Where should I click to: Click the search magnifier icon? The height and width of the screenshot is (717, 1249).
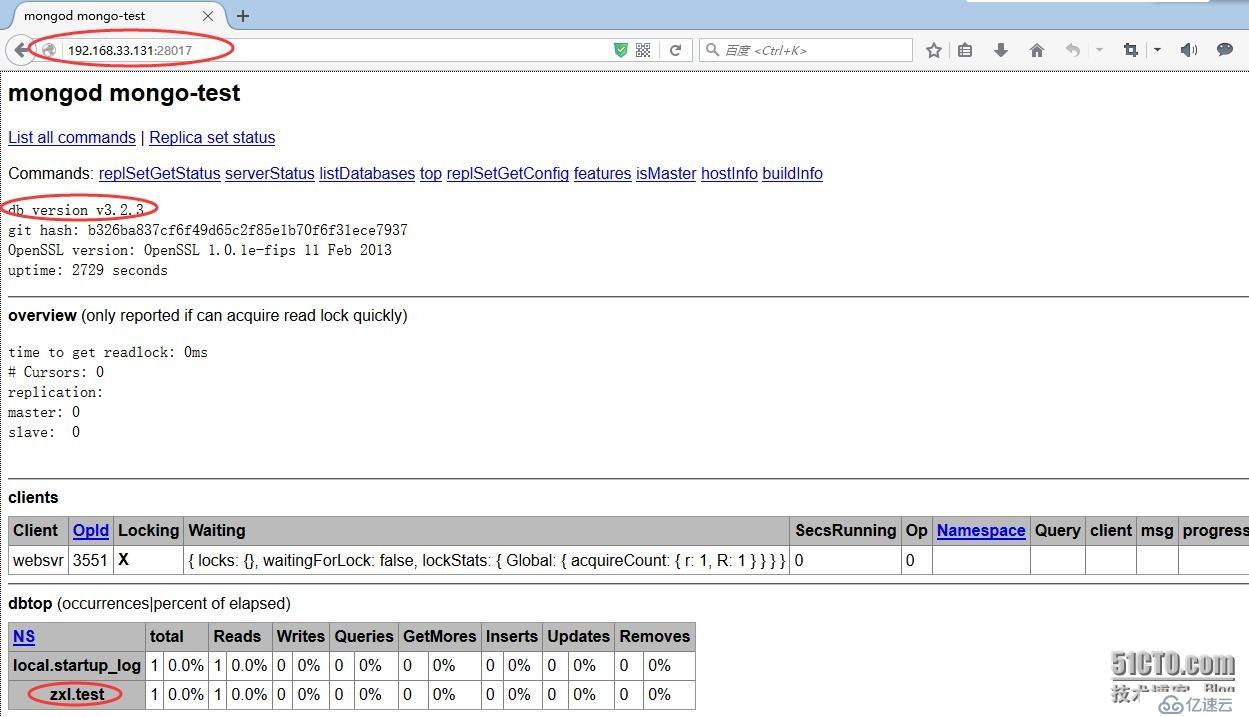(712, 50)
